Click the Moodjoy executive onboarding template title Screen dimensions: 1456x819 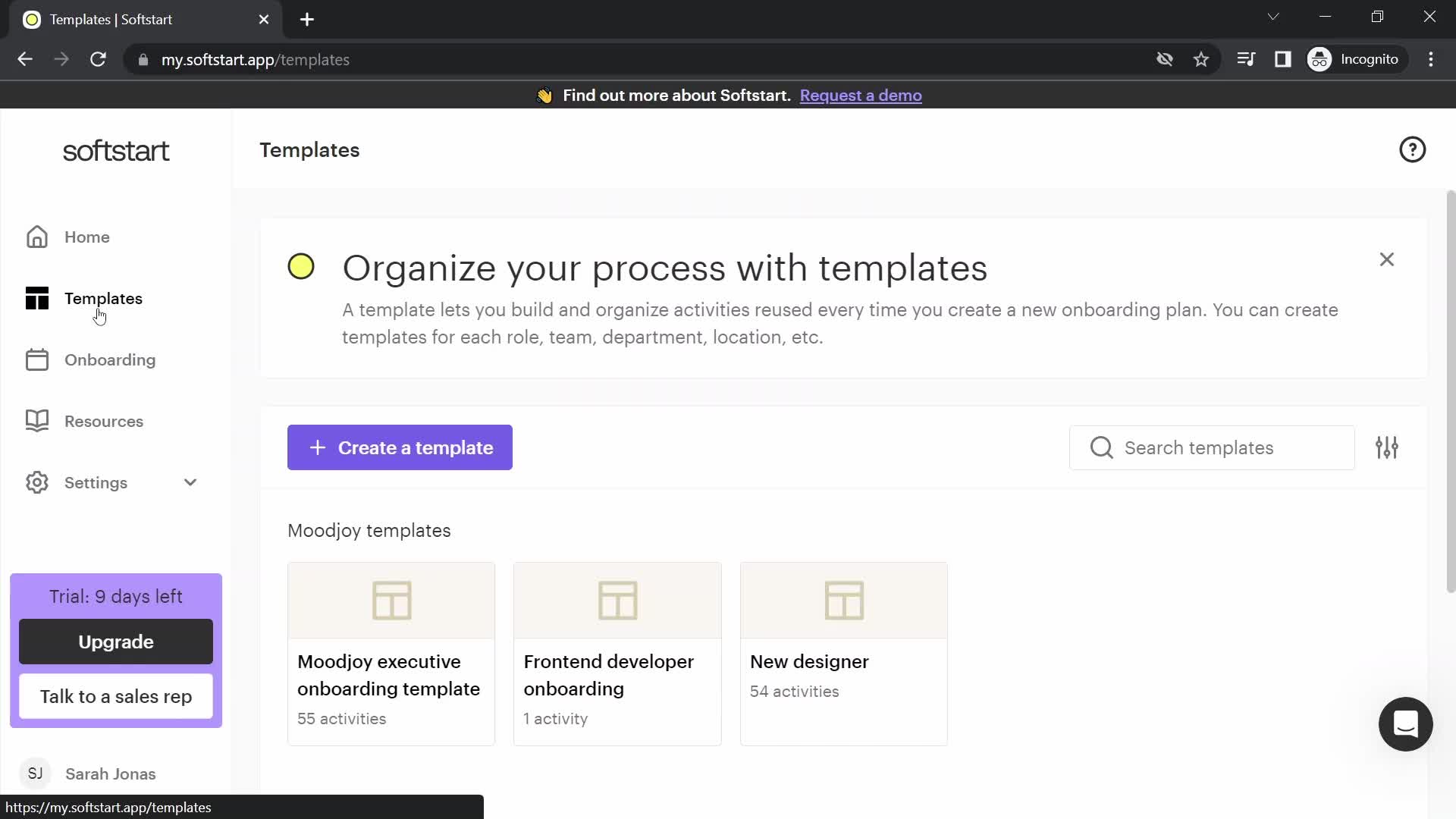(x=388, y=676)
